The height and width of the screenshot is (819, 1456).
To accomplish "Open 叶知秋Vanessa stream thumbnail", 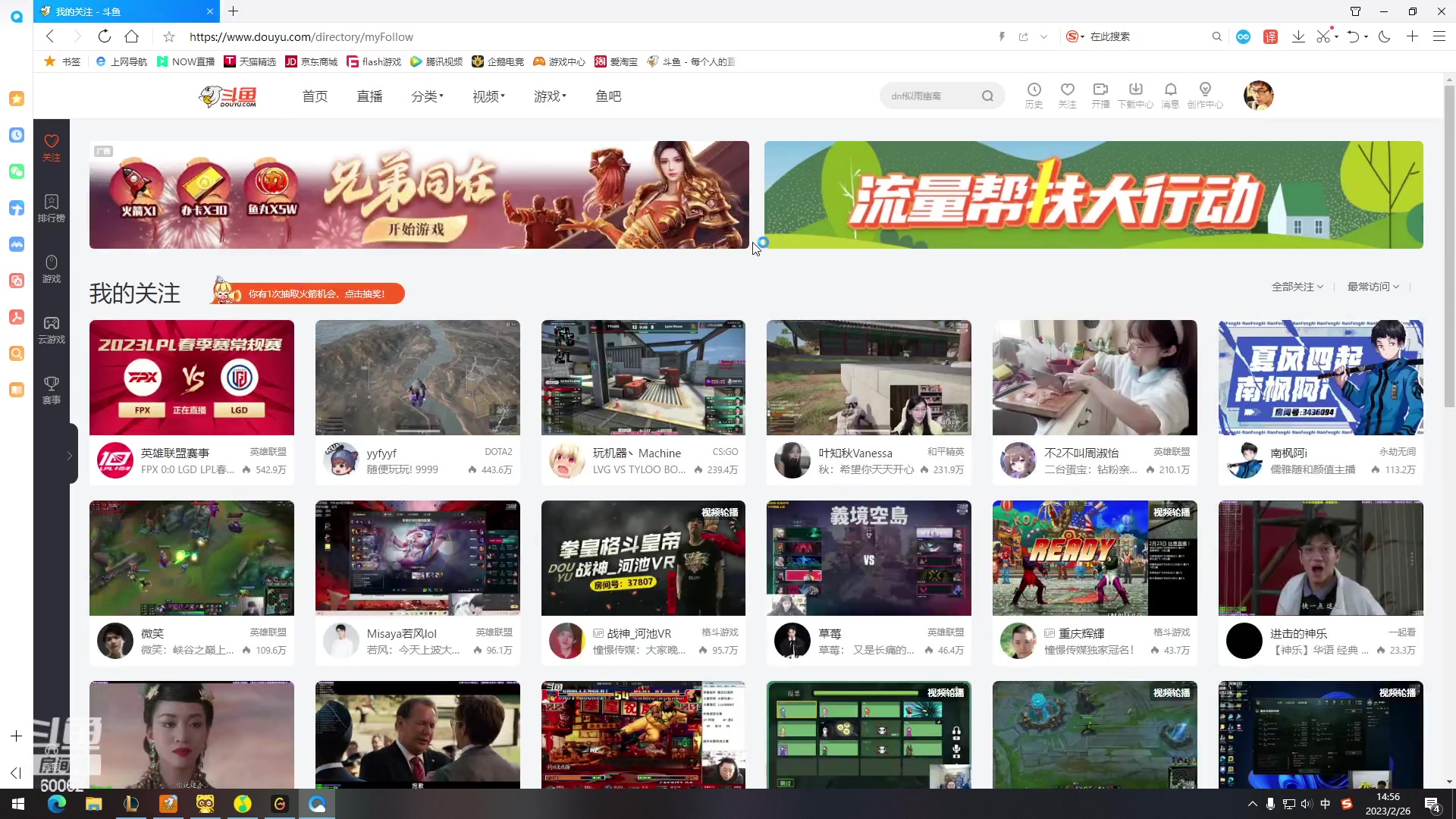I will coord(869,378).
